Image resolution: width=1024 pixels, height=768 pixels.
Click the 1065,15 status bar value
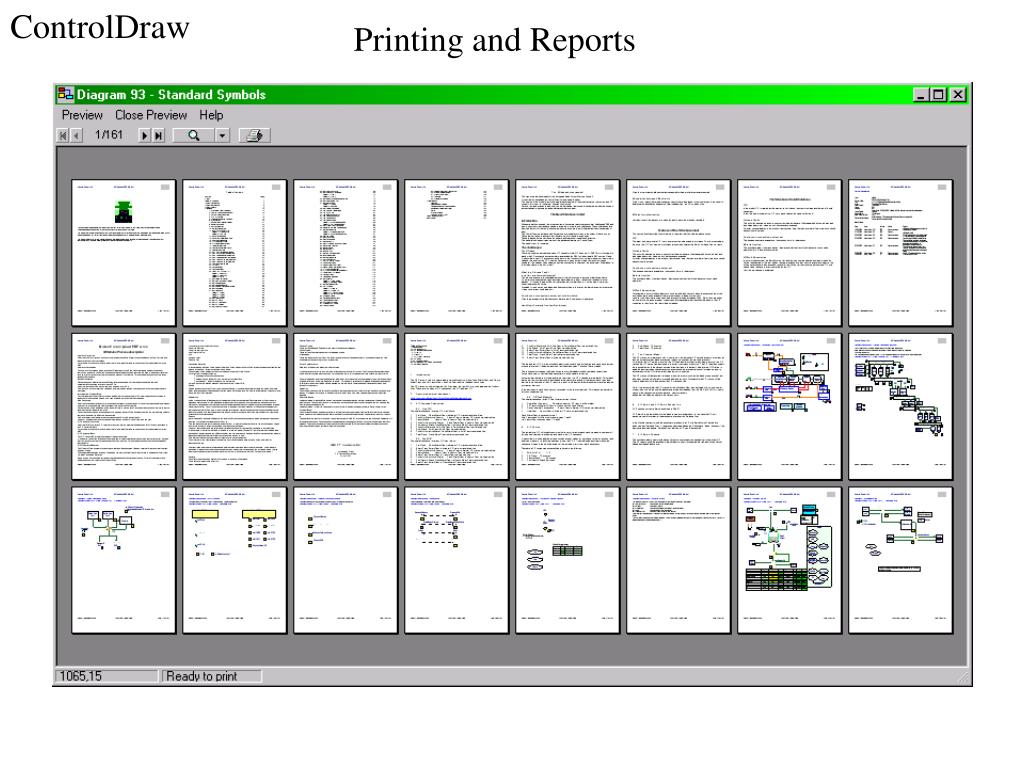click(81, 676)
